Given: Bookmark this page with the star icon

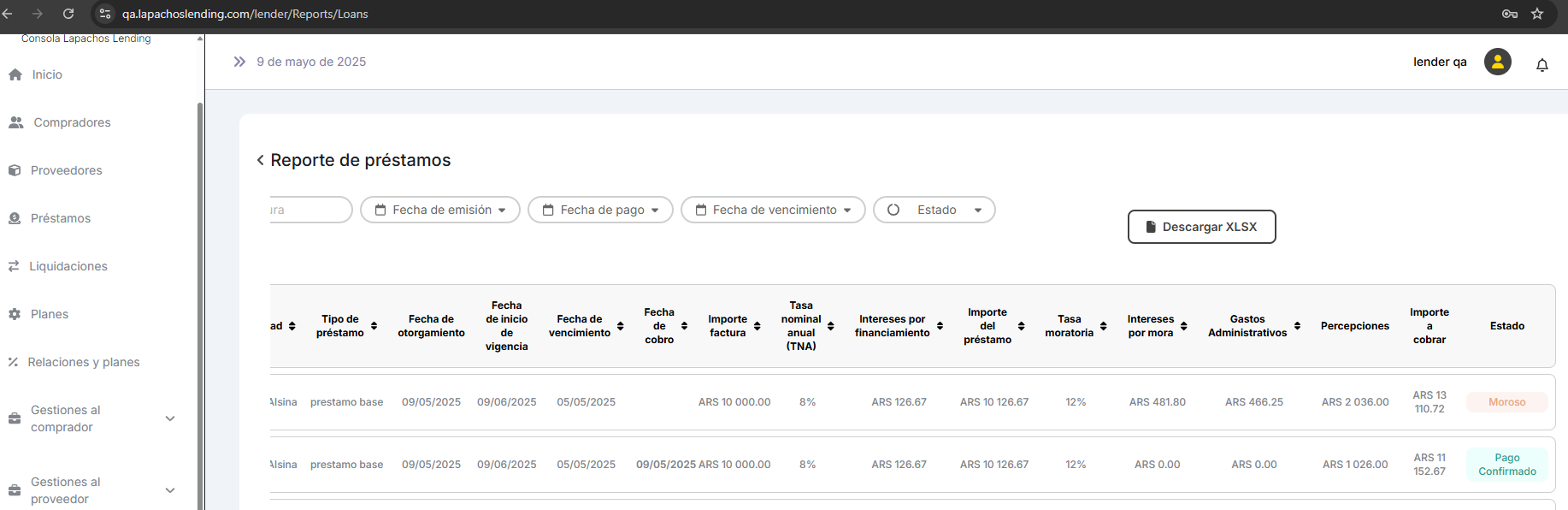Looking at the screenshot, I should (1536, 14).
